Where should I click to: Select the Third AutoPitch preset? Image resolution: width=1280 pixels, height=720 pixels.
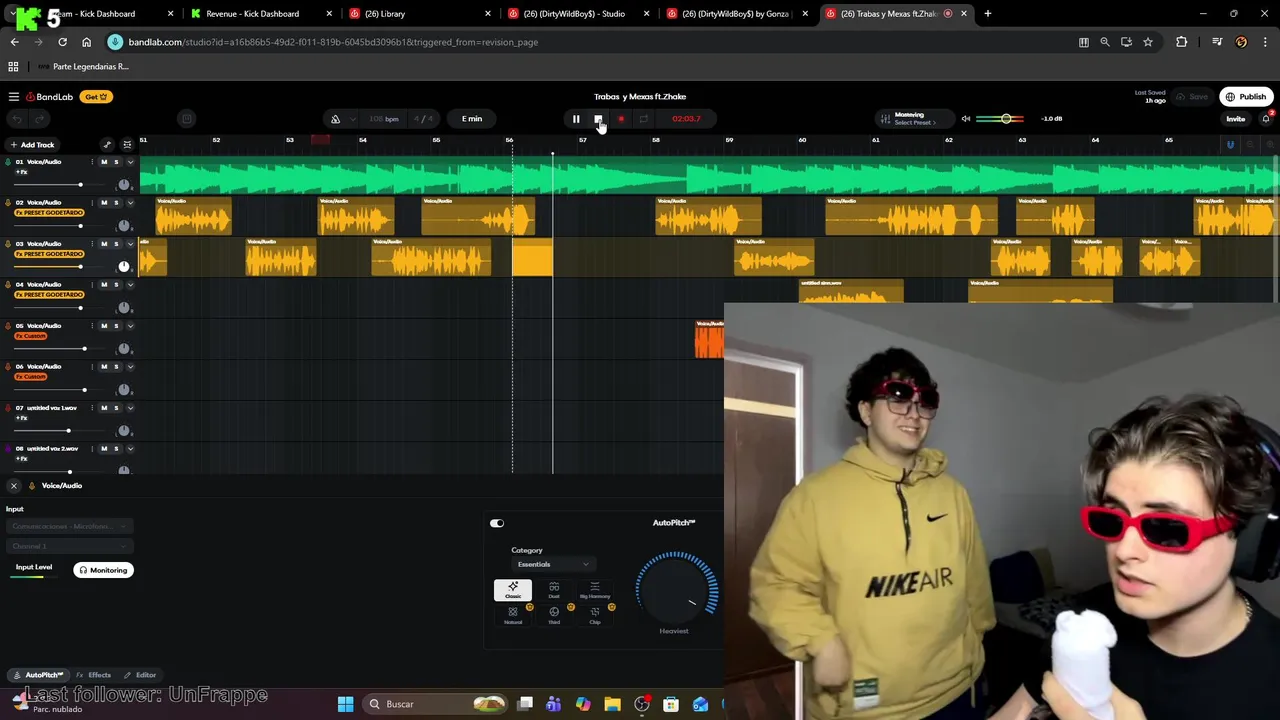click(554, 615)
